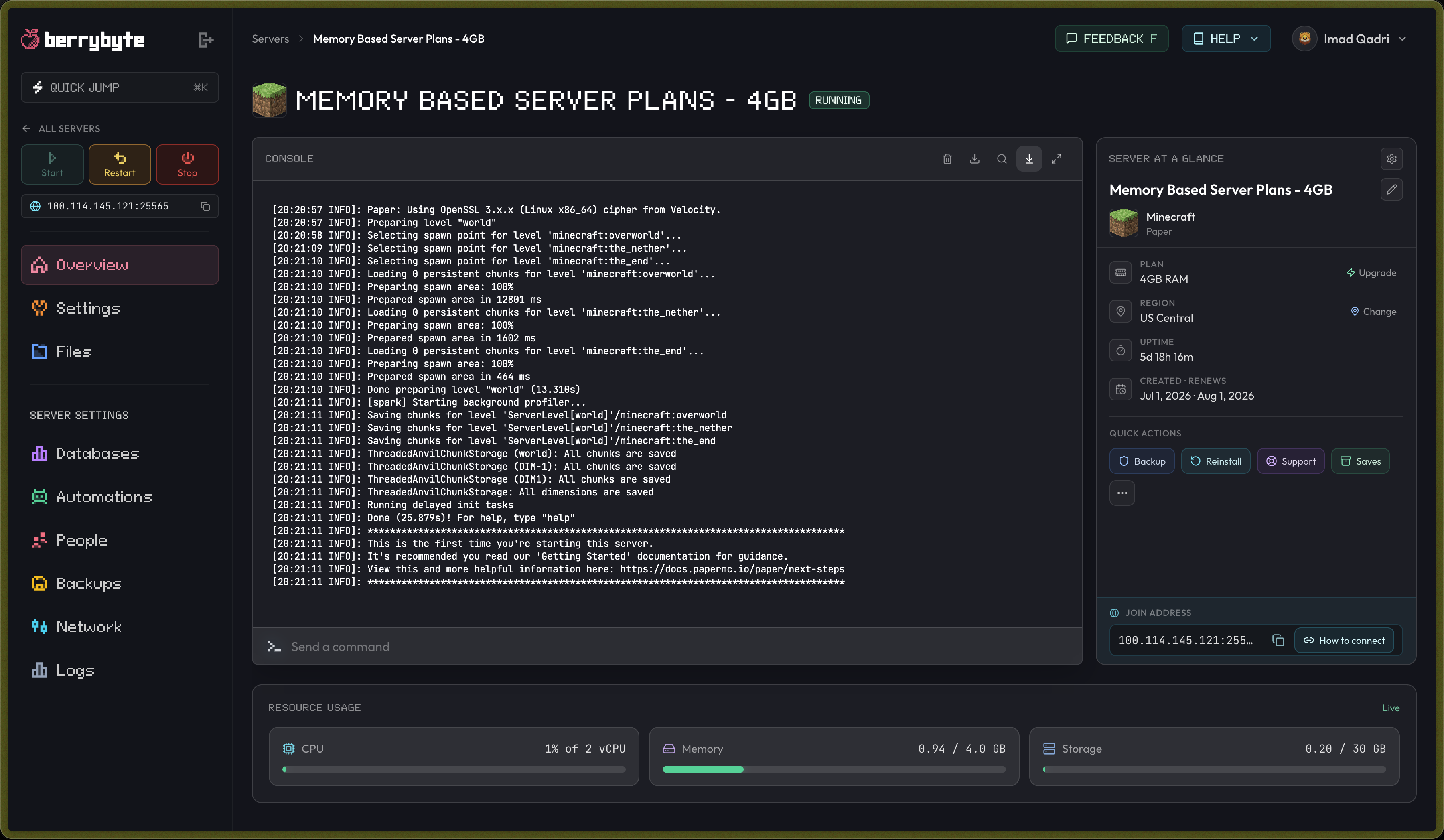Open the Feedback button
This screenshot has height=840, width=1444.
1111,39
